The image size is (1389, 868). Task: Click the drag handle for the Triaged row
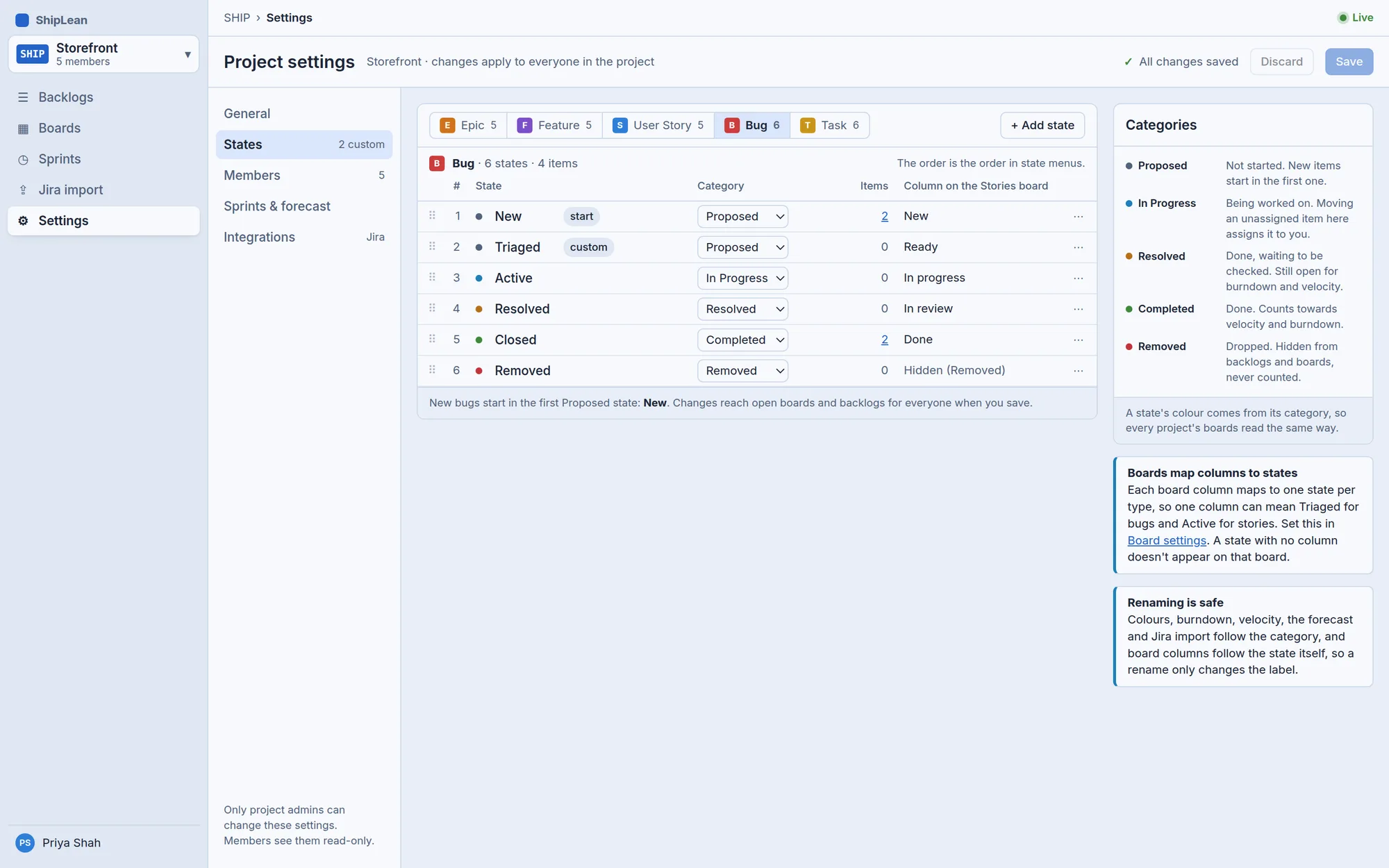click(432, 247)
